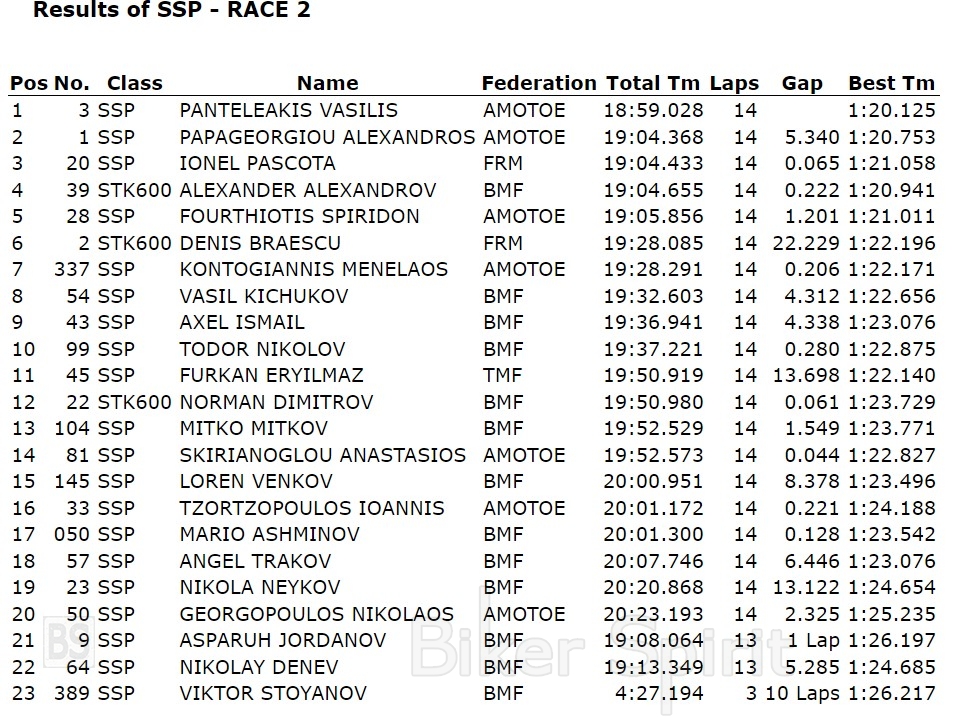Click the name FURKAN ERYILMAZ

pyautogui.click(x=271, y=376)
